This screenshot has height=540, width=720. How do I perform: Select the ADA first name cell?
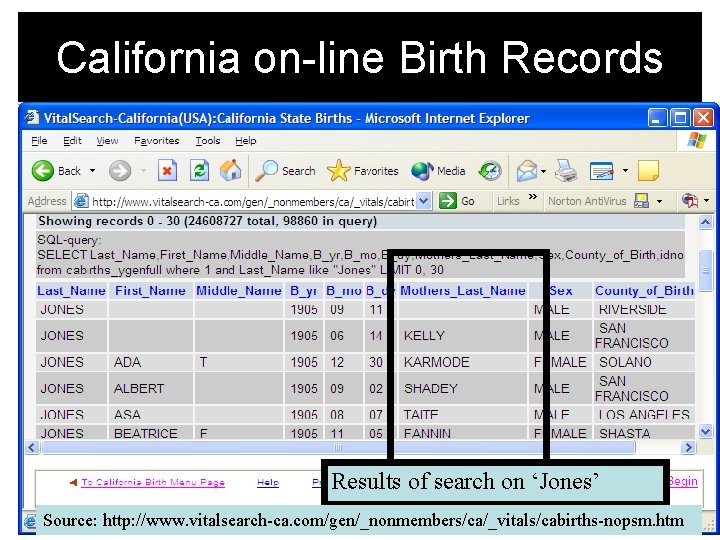click(x=151, y=362)
